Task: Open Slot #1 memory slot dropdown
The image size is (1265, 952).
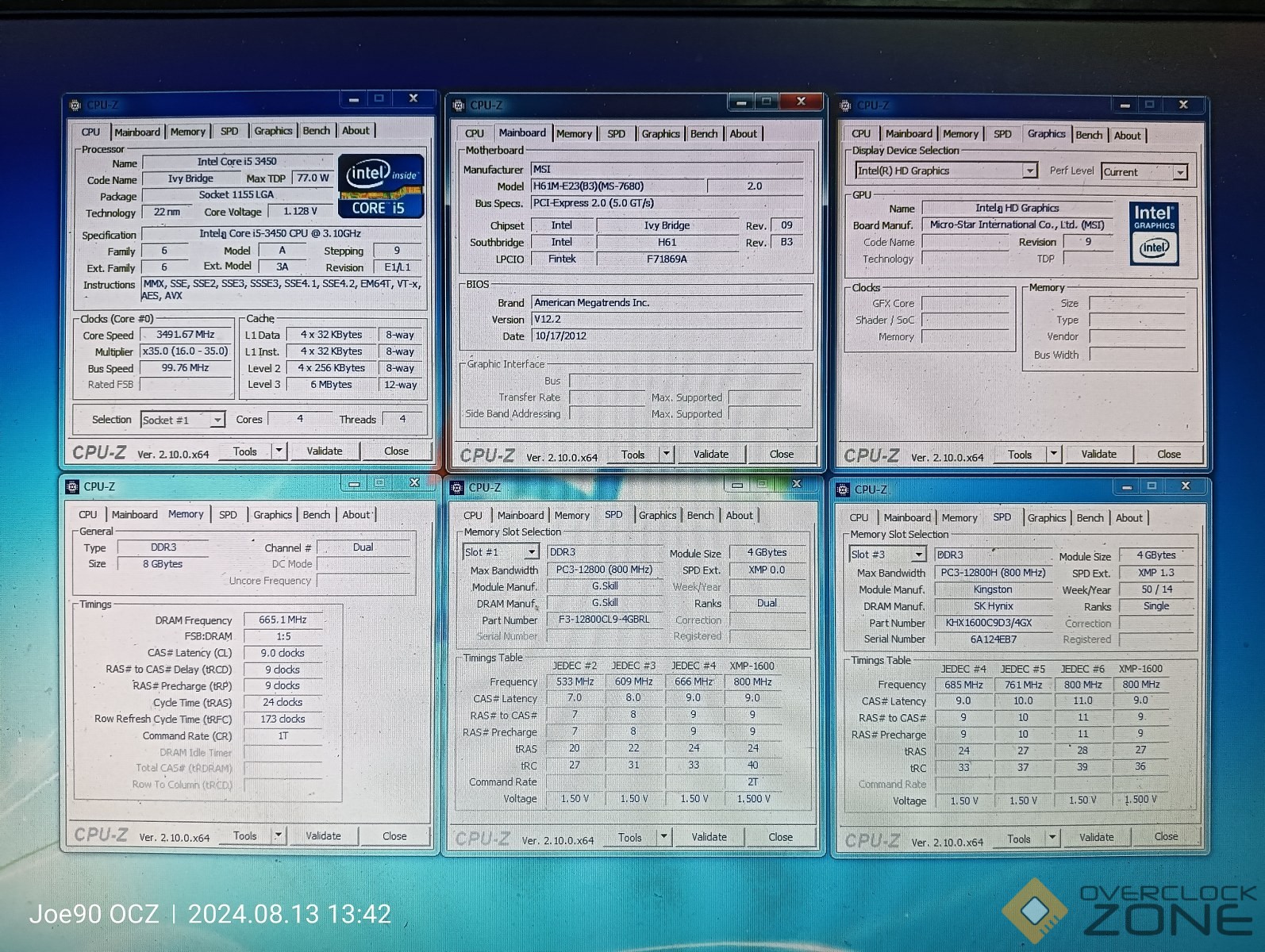Action: coord(531,552)
